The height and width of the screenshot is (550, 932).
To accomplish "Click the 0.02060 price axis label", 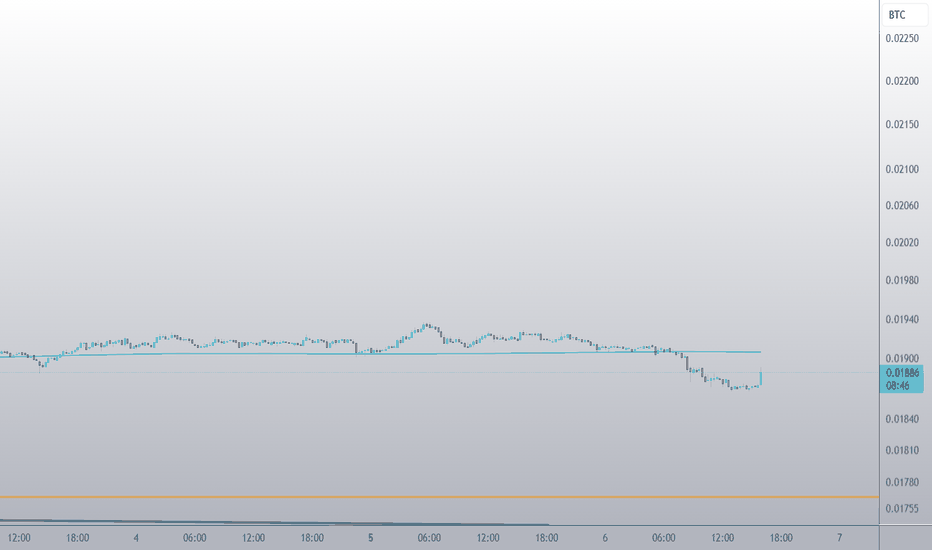I will (902, 206).
